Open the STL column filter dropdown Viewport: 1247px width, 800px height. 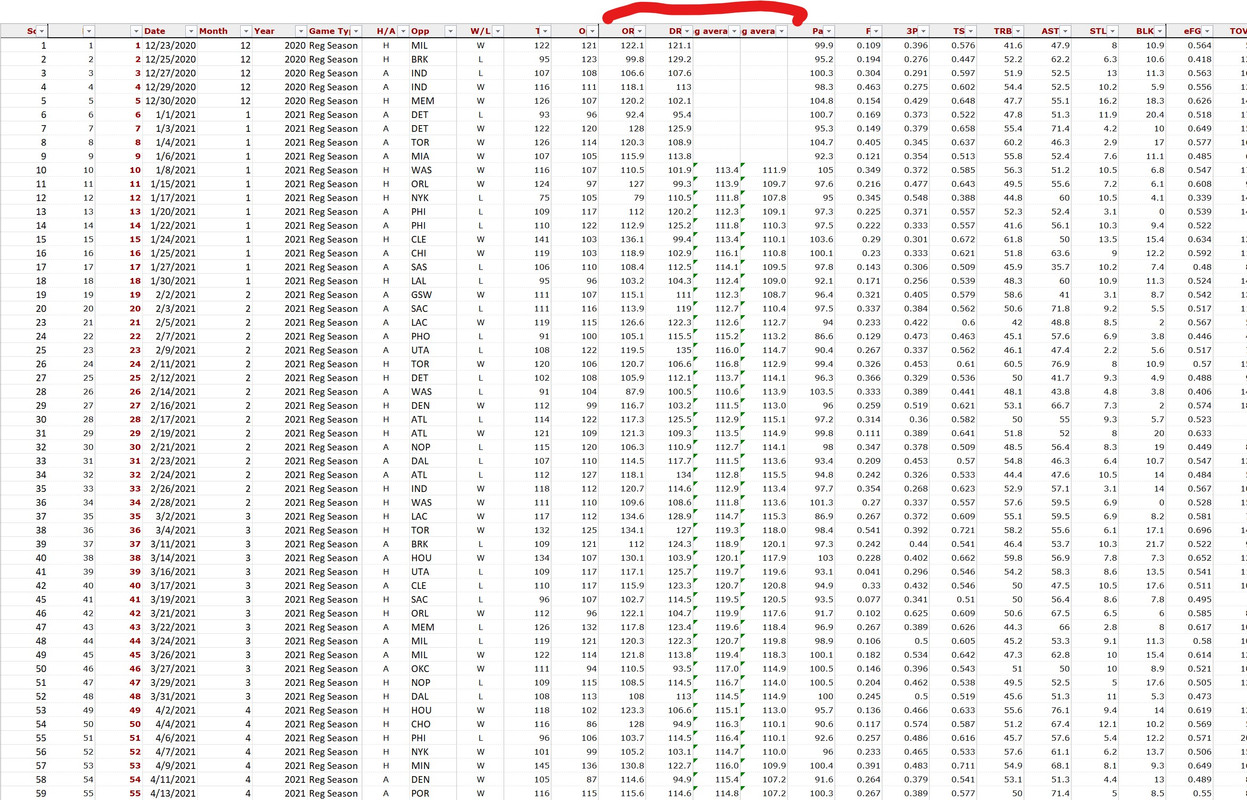pos(1113,32)
